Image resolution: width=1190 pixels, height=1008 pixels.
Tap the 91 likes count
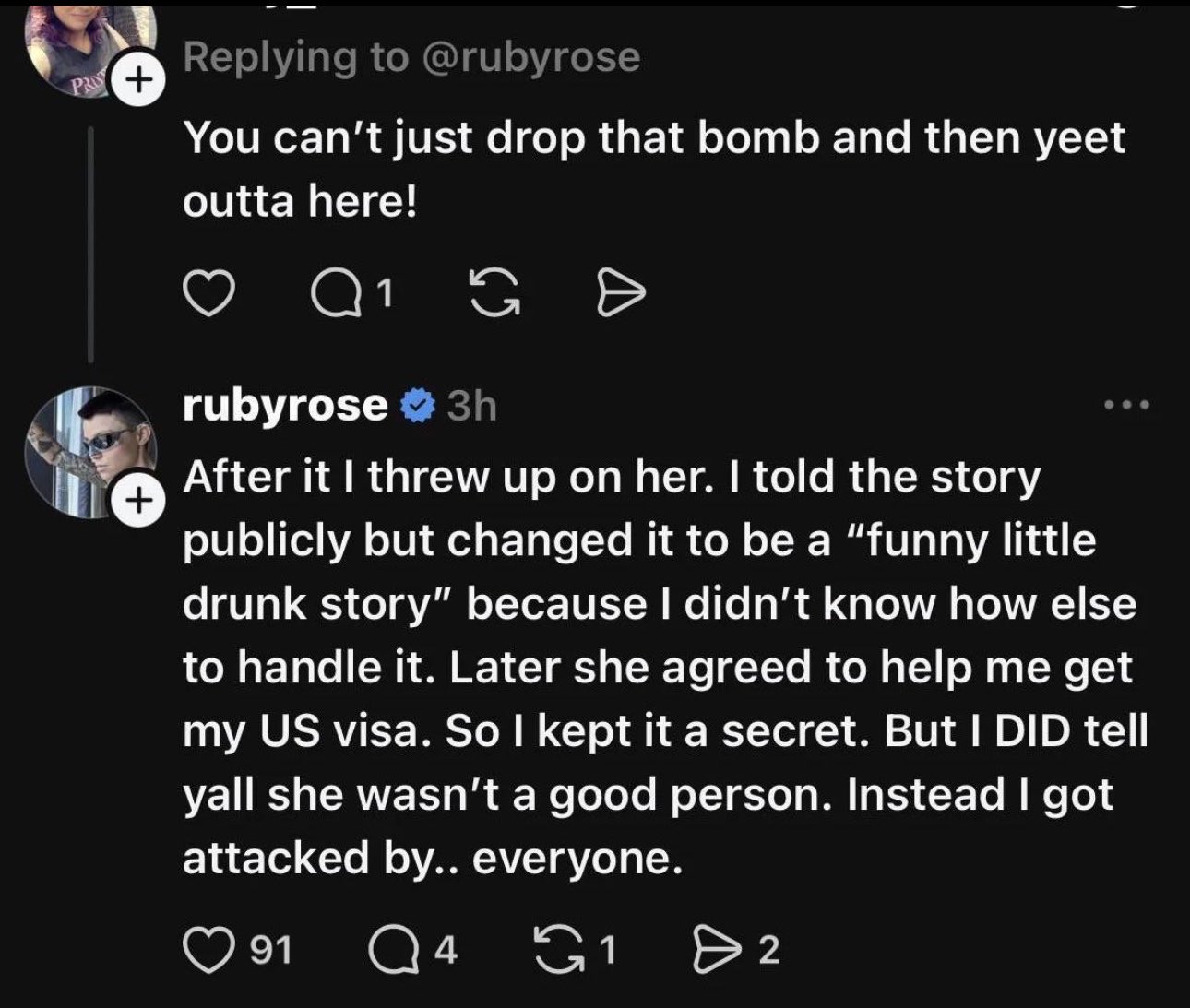pos(271,949)
